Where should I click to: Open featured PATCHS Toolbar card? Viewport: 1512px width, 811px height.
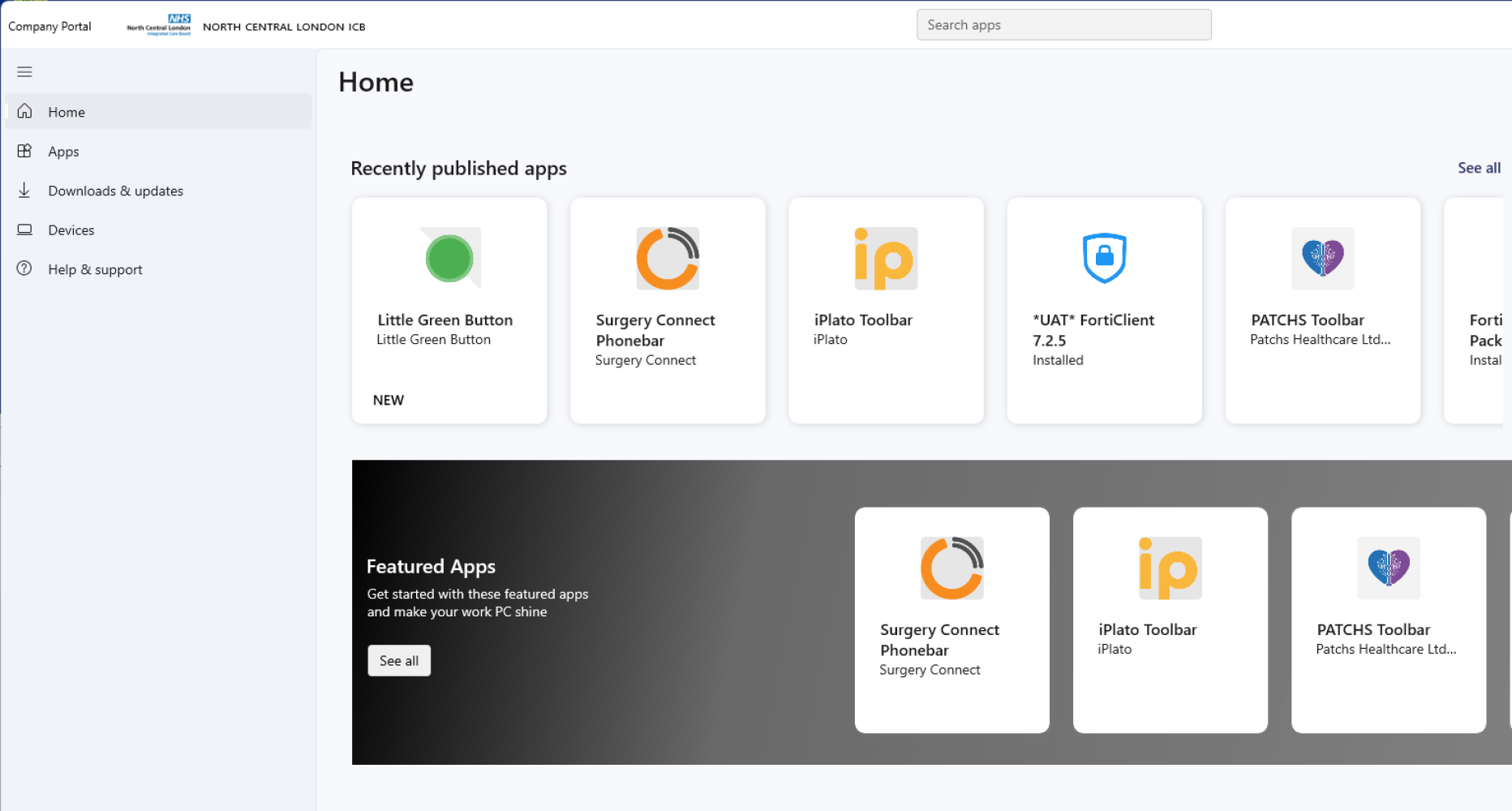coord(1388,620)
